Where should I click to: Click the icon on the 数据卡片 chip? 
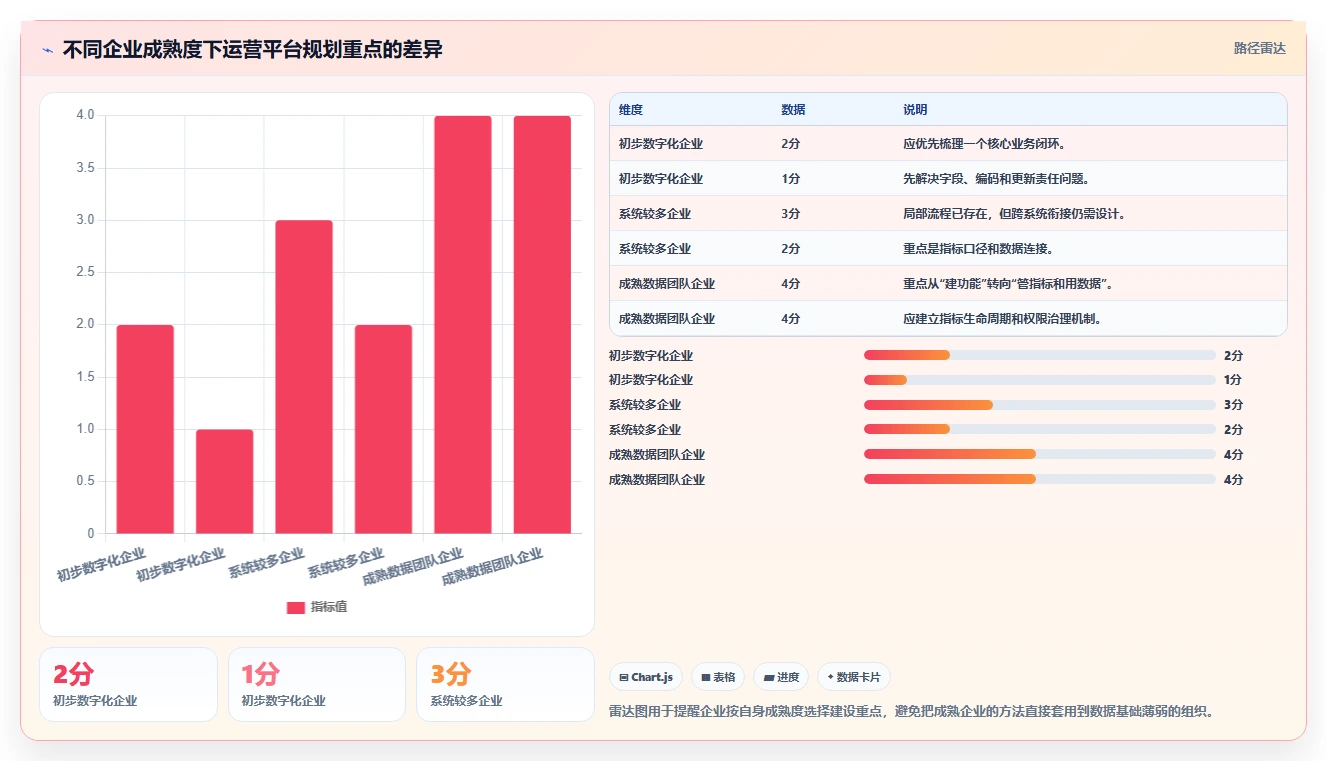(830, 677)
